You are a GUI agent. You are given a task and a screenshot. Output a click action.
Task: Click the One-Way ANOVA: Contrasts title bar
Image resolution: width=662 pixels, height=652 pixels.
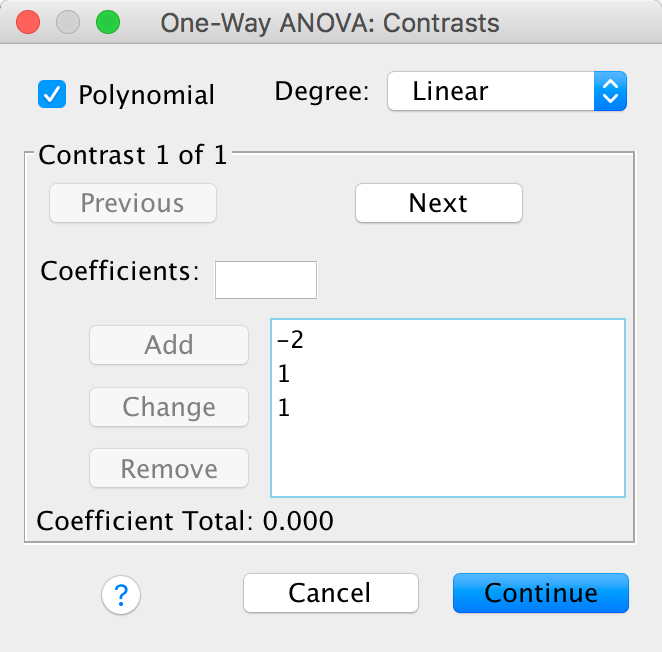pos(330,22)
